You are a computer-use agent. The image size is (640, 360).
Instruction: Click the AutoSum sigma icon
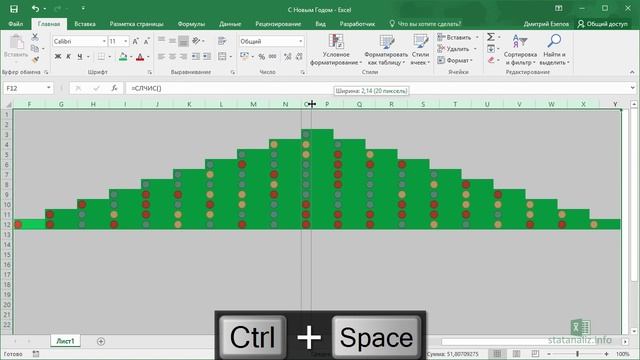tap(491, 37)
